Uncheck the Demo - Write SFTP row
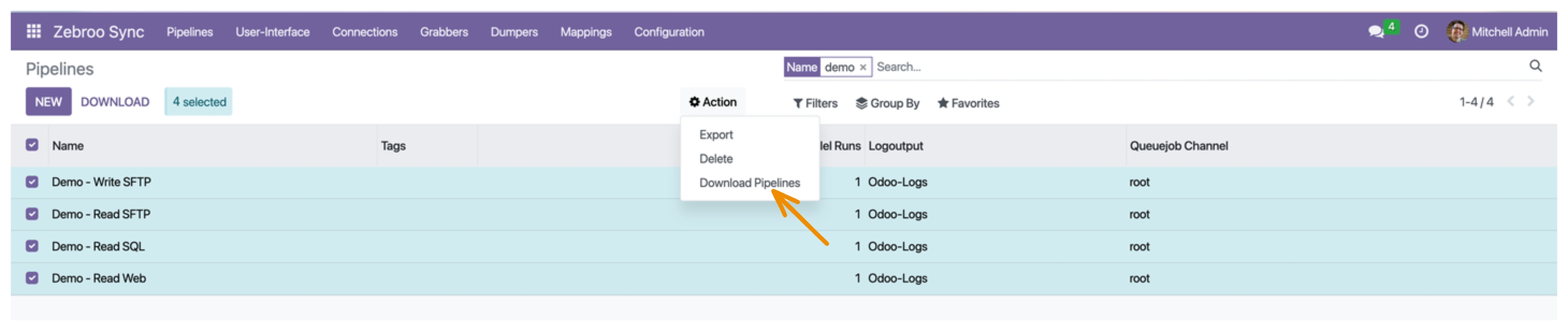Screen dimensions: 1568x331 tap(32, 182)
